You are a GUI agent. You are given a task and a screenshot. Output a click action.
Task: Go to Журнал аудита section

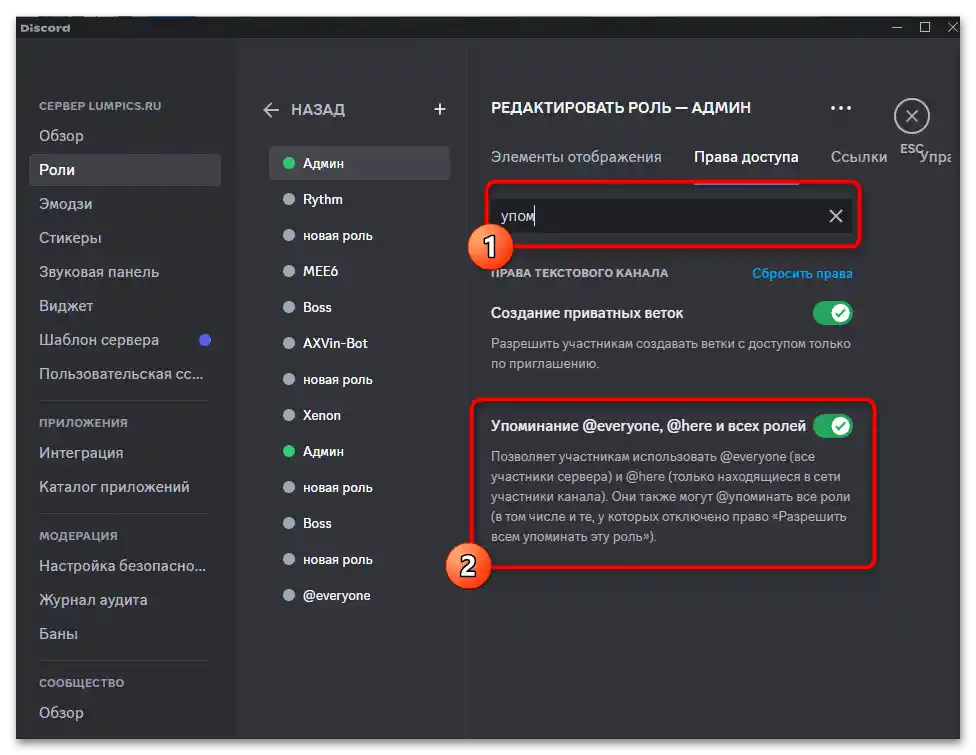[x=93, y=600]
